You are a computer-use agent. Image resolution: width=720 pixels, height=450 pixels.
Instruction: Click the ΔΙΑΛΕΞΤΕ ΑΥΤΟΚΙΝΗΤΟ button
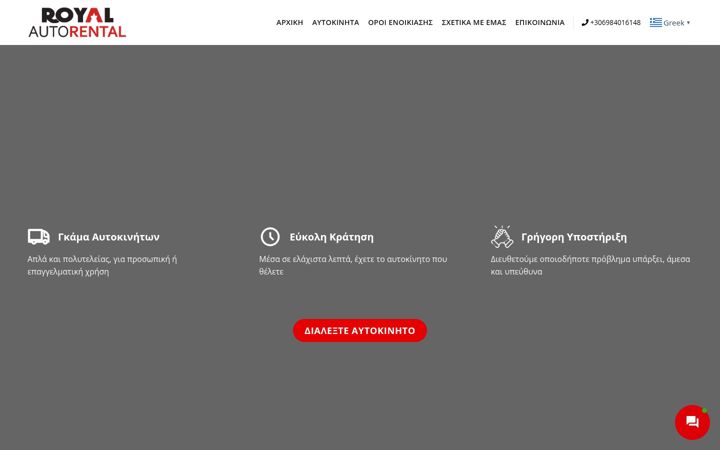tap(360, 331)
